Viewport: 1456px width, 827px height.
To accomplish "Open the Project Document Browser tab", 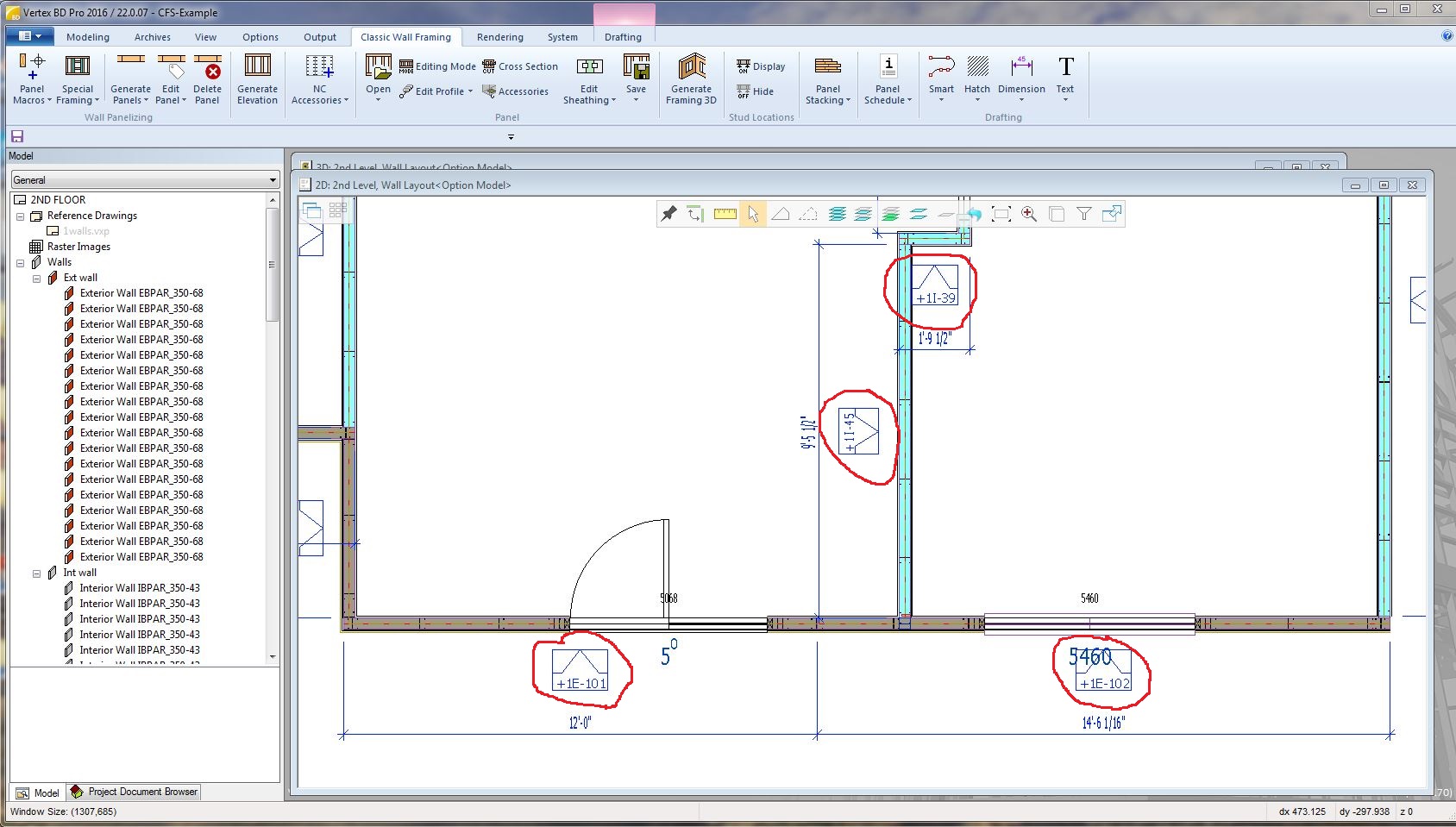I will (135, 792).
